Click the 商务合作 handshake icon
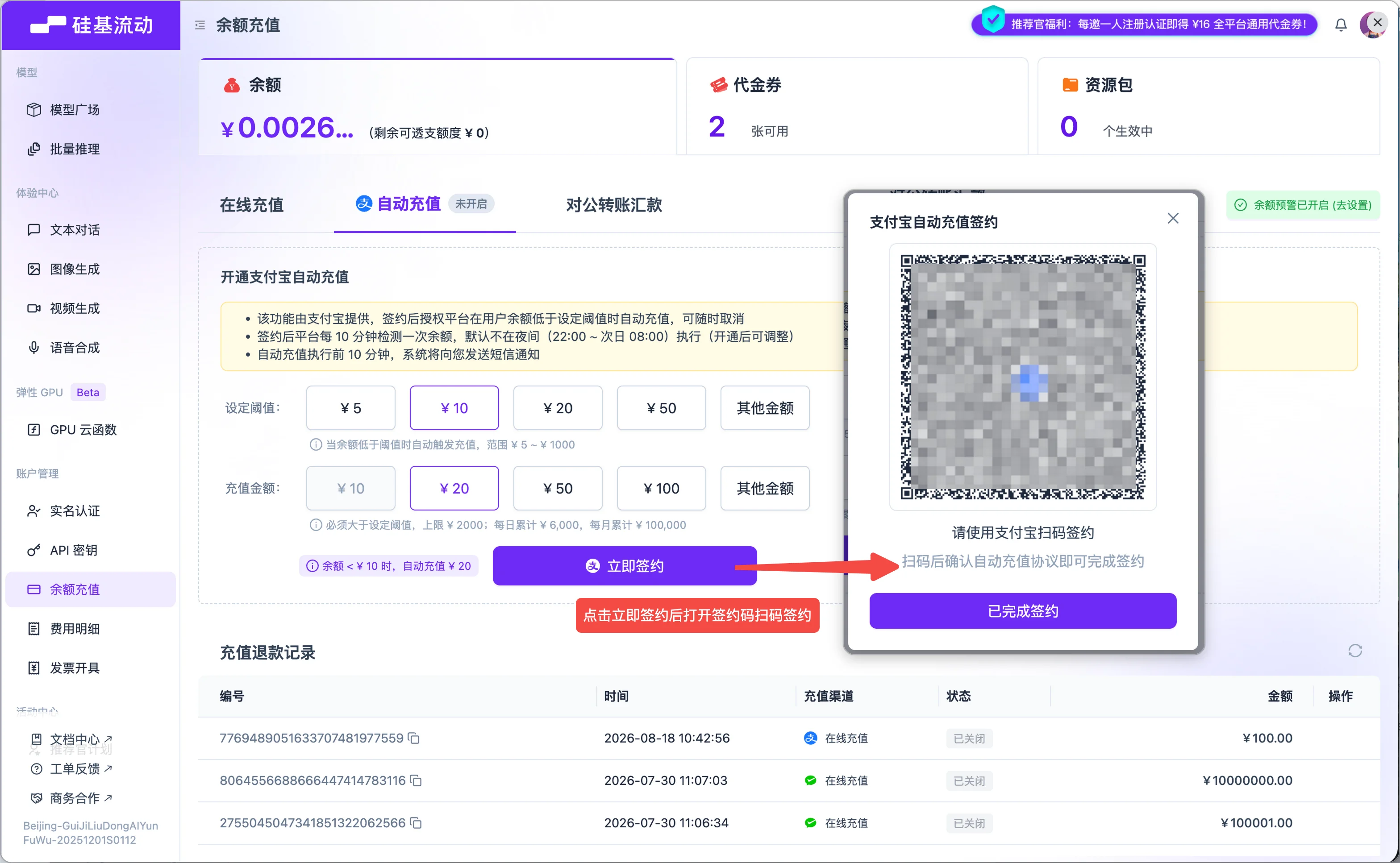Viewport: 1400px width, 863px height. [36, 798]
